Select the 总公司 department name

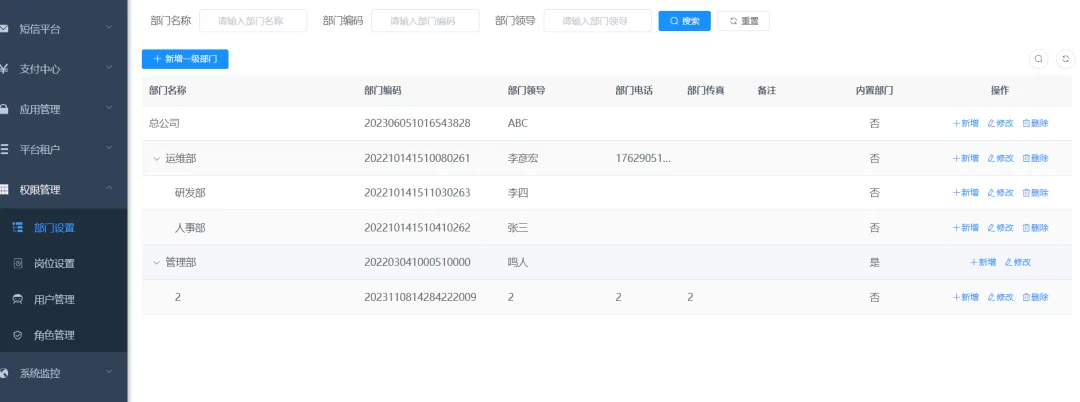click(x=164, y=124)
